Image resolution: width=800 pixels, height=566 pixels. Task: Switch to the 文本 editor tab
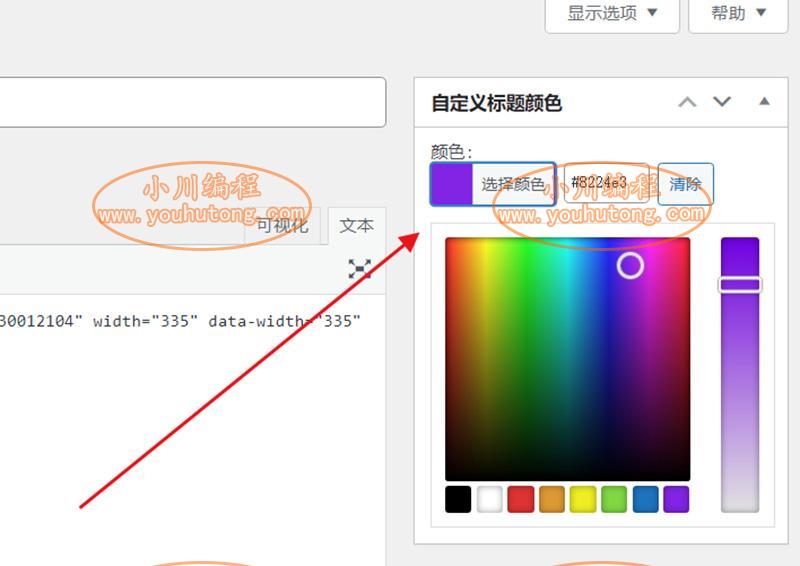pyautogui.click(x=357, y=226)
